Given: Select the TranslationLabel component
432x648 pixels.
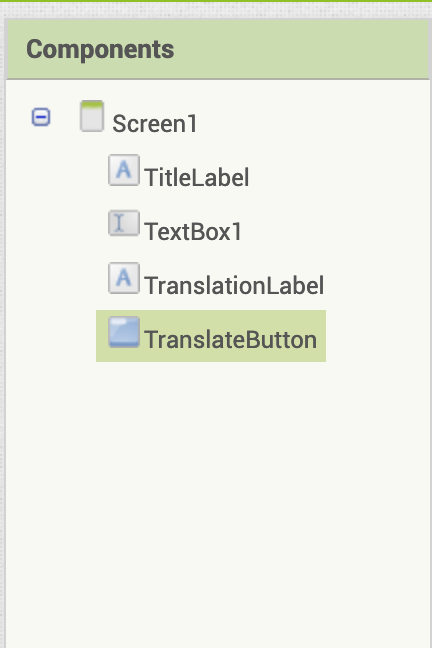Looking at the screenshot, I should (234, 286).
